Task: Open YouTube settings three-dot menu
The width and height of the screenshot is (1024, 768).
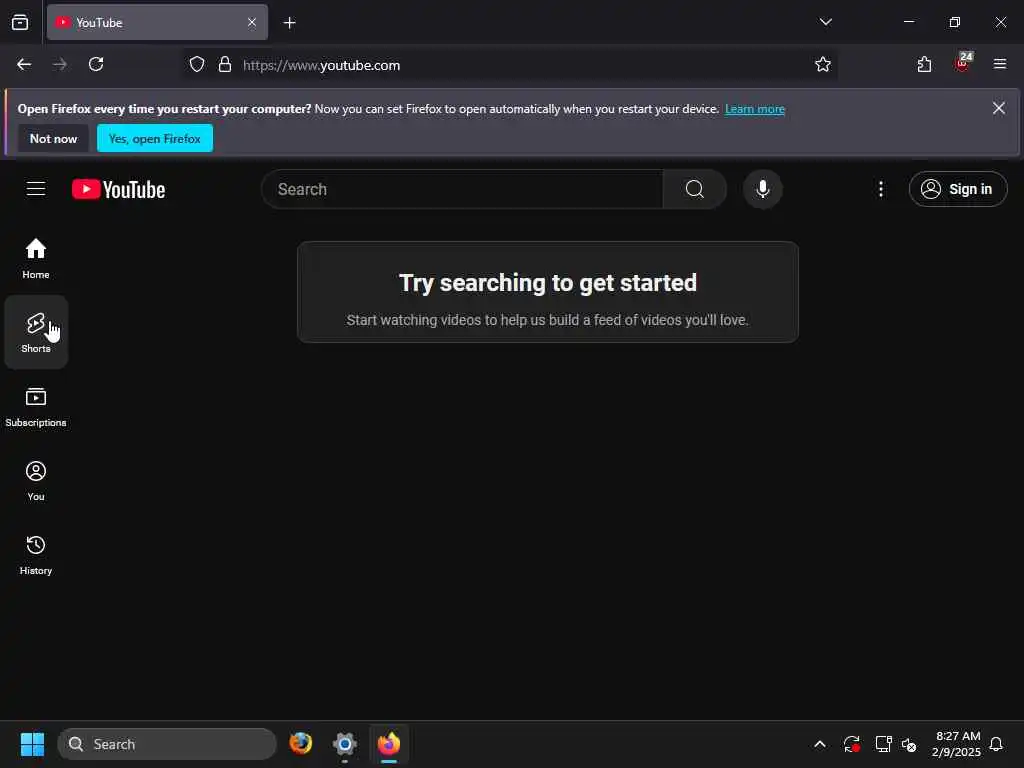Action: [x=880, y=189]
